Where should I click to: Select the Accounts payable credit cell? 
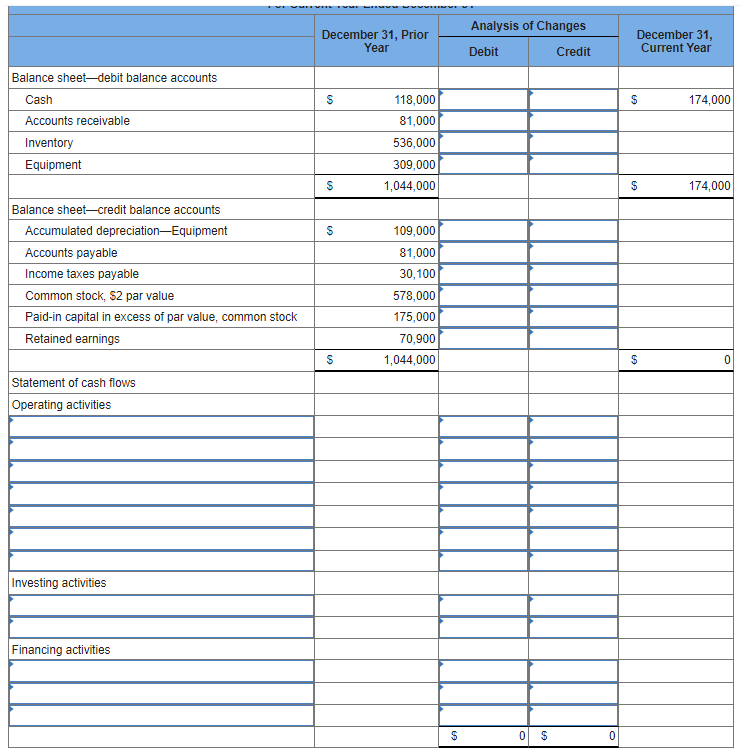pyautogui.click(x=573, y=252)
